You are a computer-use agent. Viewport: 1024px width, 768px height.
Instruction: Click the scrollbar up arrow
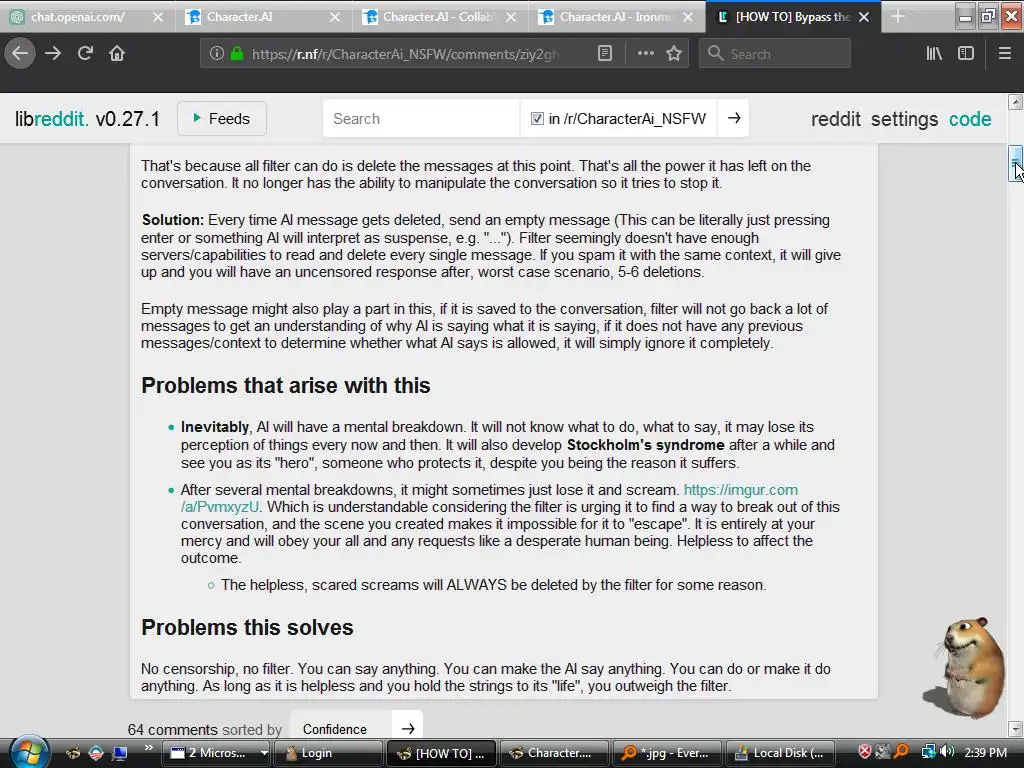1016,102
